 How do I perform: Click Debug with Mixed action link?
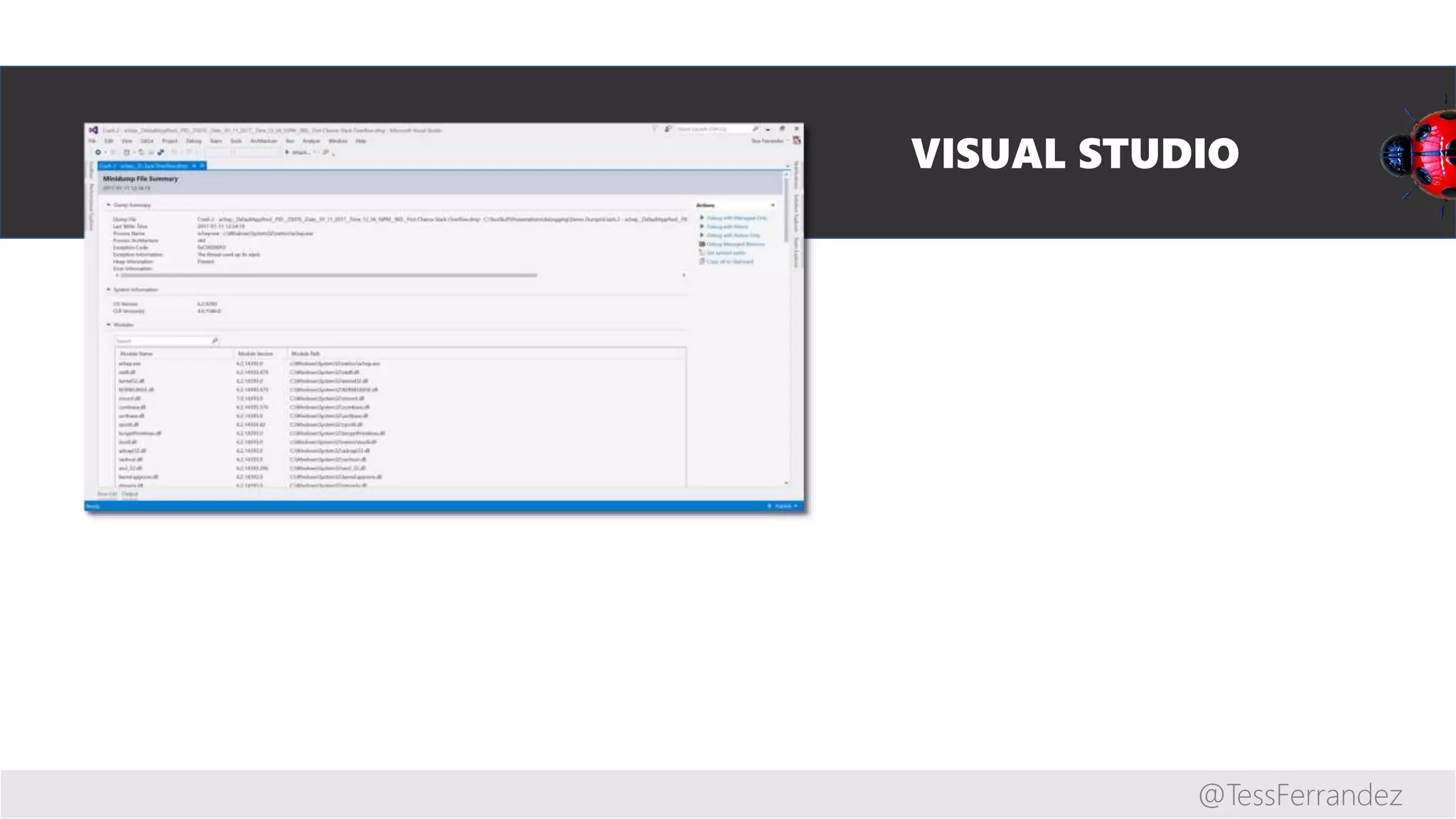727,227
